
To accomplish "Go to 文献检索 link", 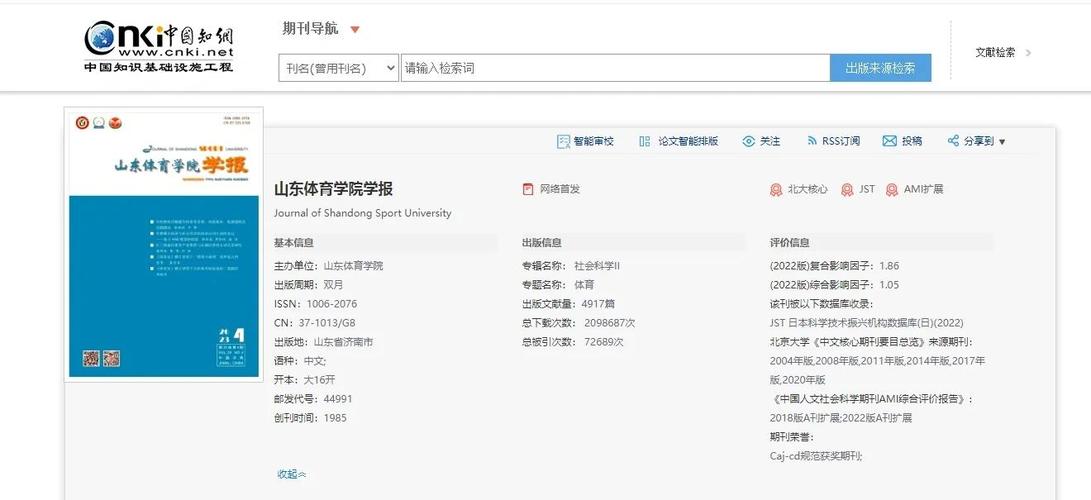I will click(995, 52).
